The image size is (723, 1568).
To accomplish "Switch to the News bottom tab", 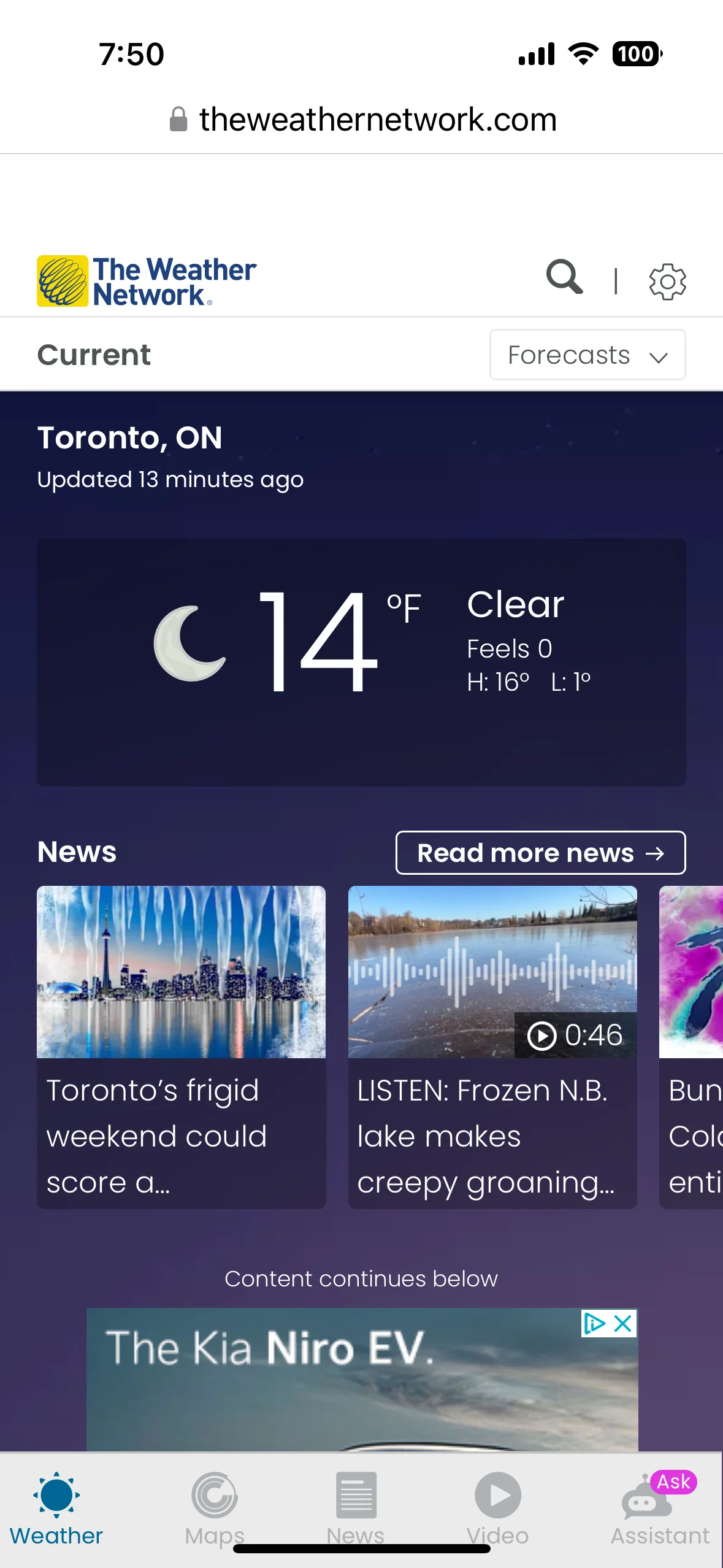I will [356, 1508].
